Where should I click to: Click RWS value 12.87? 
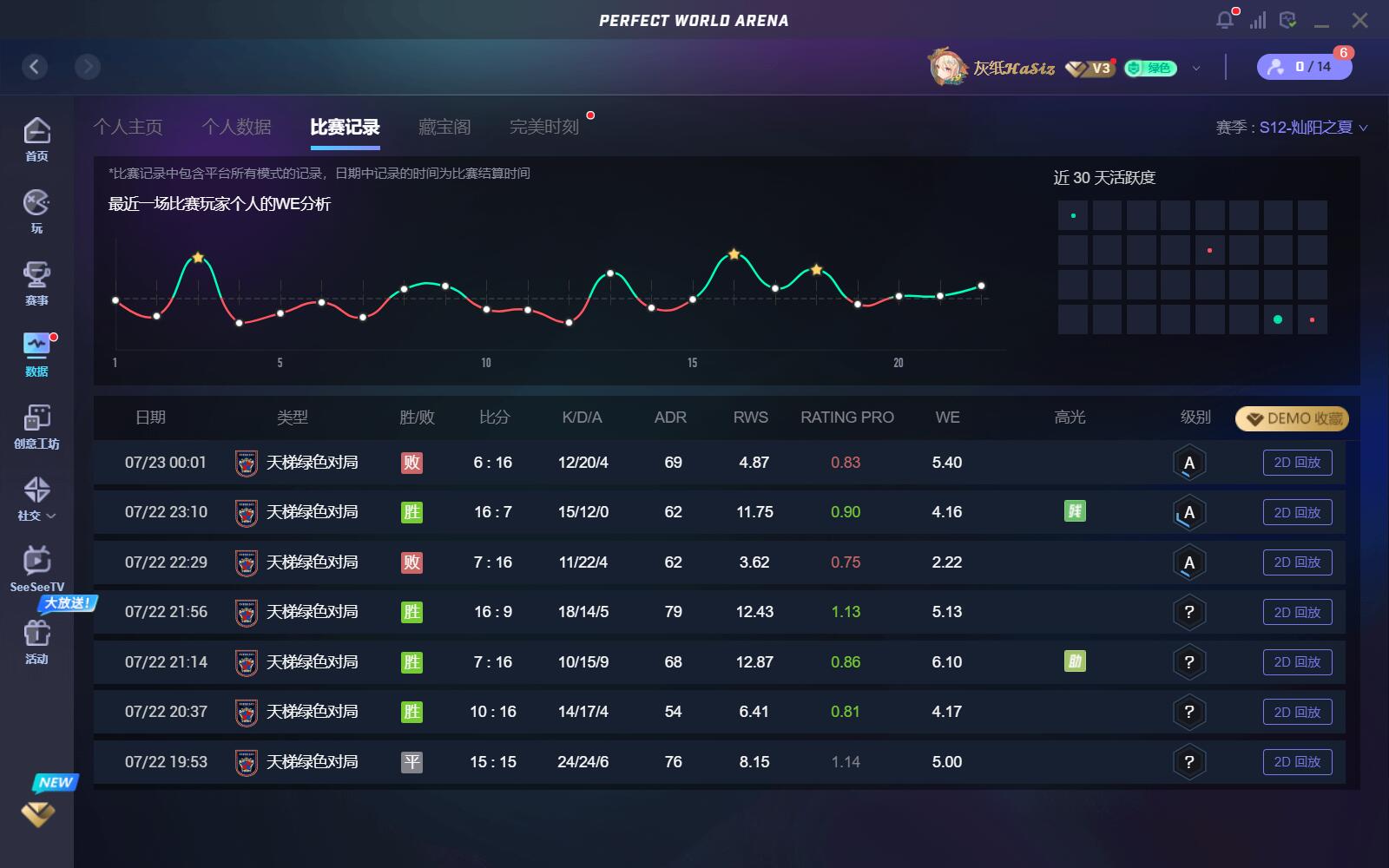pyautogui.click(x=754, y=662)
